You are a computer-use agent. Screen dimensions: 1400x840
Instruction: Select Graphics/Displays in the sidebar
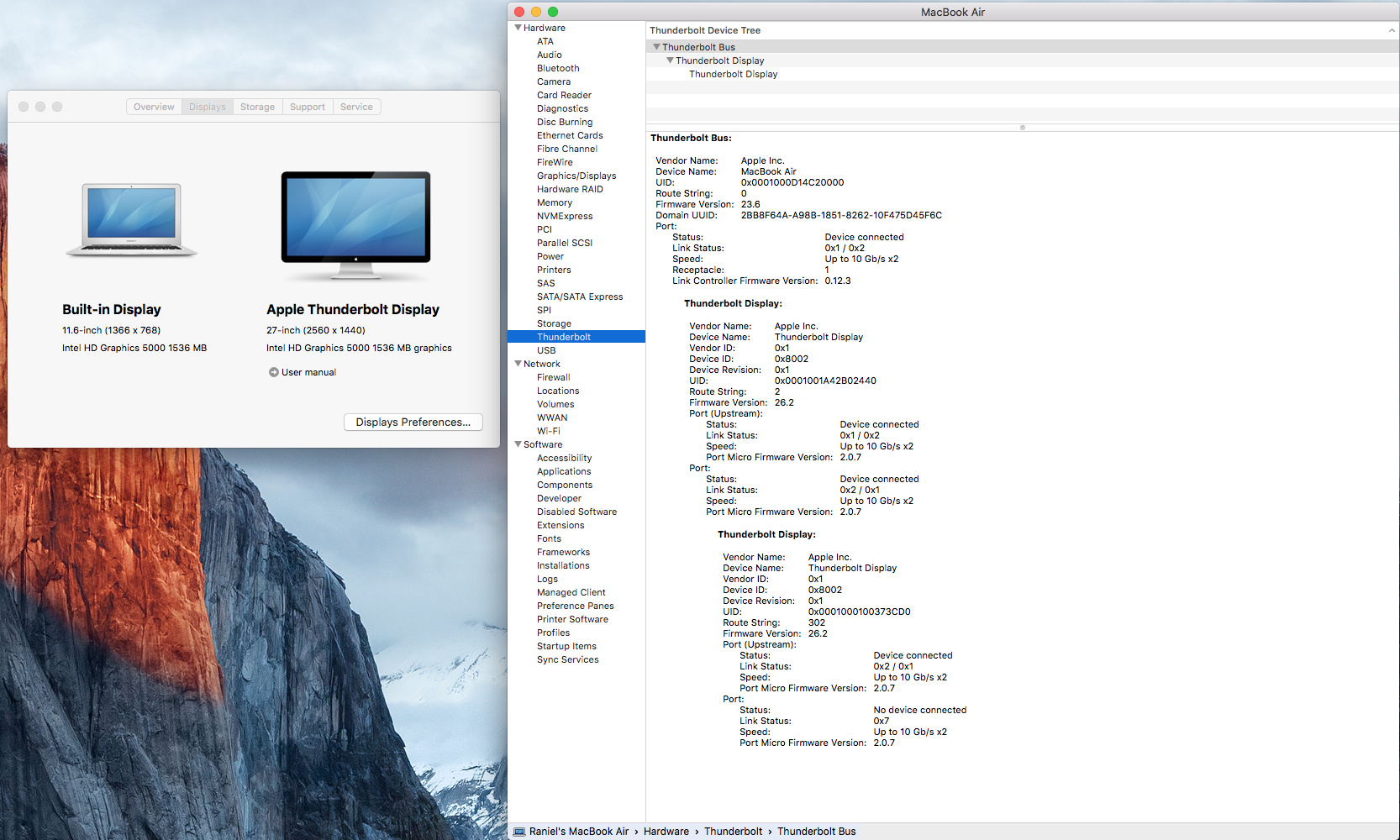pyautogui.click(x=576, y=176)
